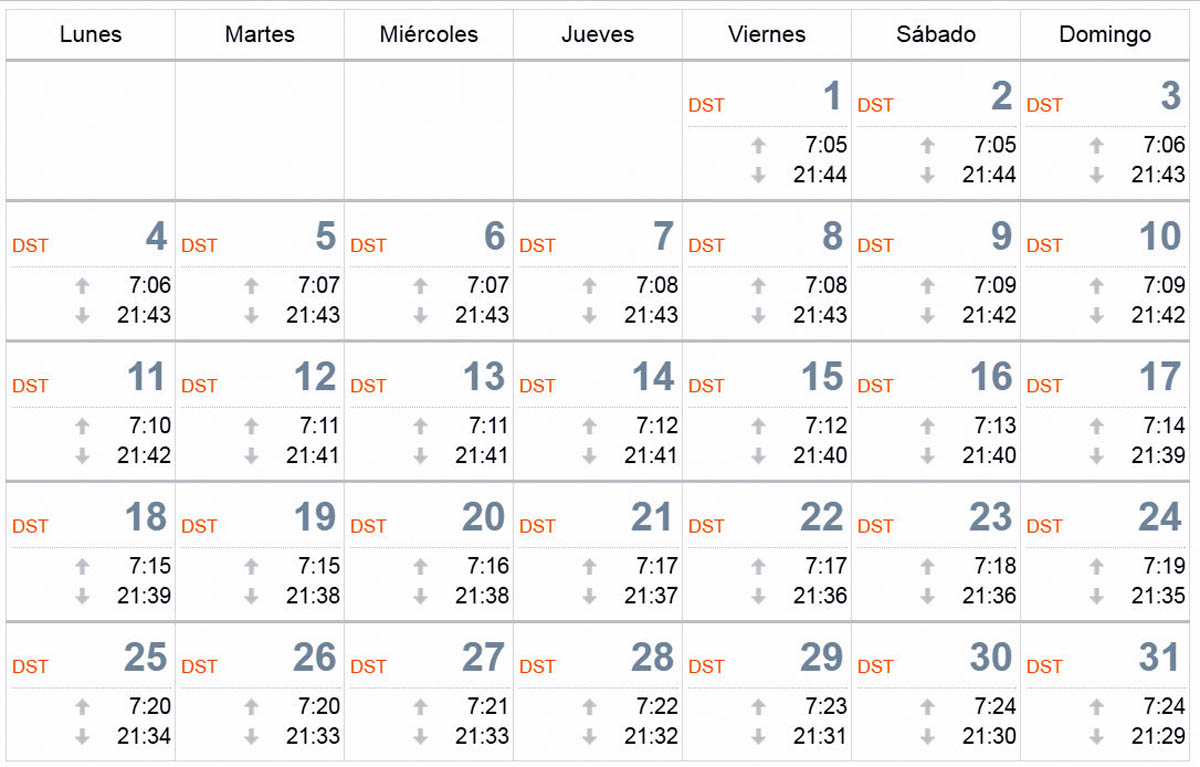Click the sunset arrow icon on day 22
Image resolution: width=1200 pixels, height=767 pixels.
point(759,596)
